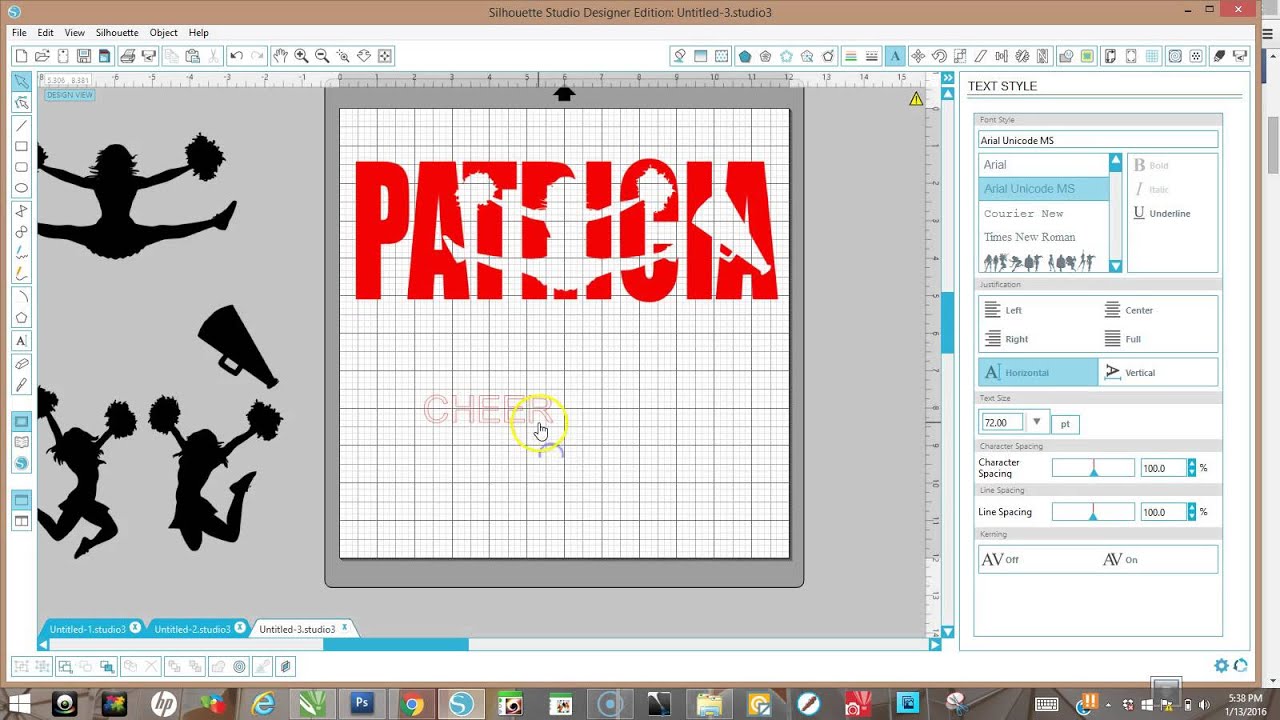Choose the Draw a Regular Polygon tool
Screen dimensions: 1280x720
[x=21, y=318]
